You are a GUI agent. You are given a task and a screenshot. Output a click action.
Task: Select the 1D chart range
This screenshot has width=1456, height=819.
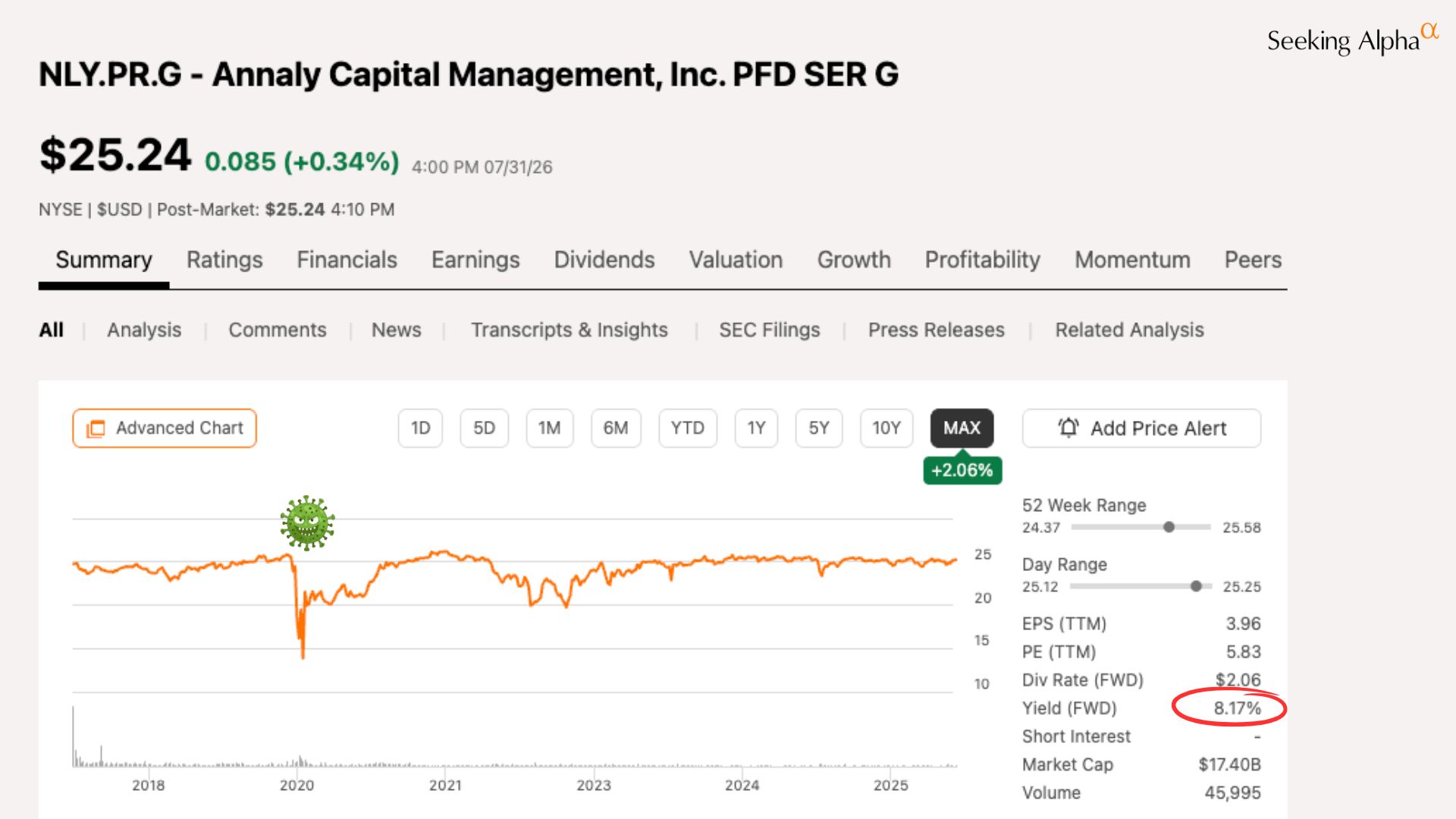[420, 428]
